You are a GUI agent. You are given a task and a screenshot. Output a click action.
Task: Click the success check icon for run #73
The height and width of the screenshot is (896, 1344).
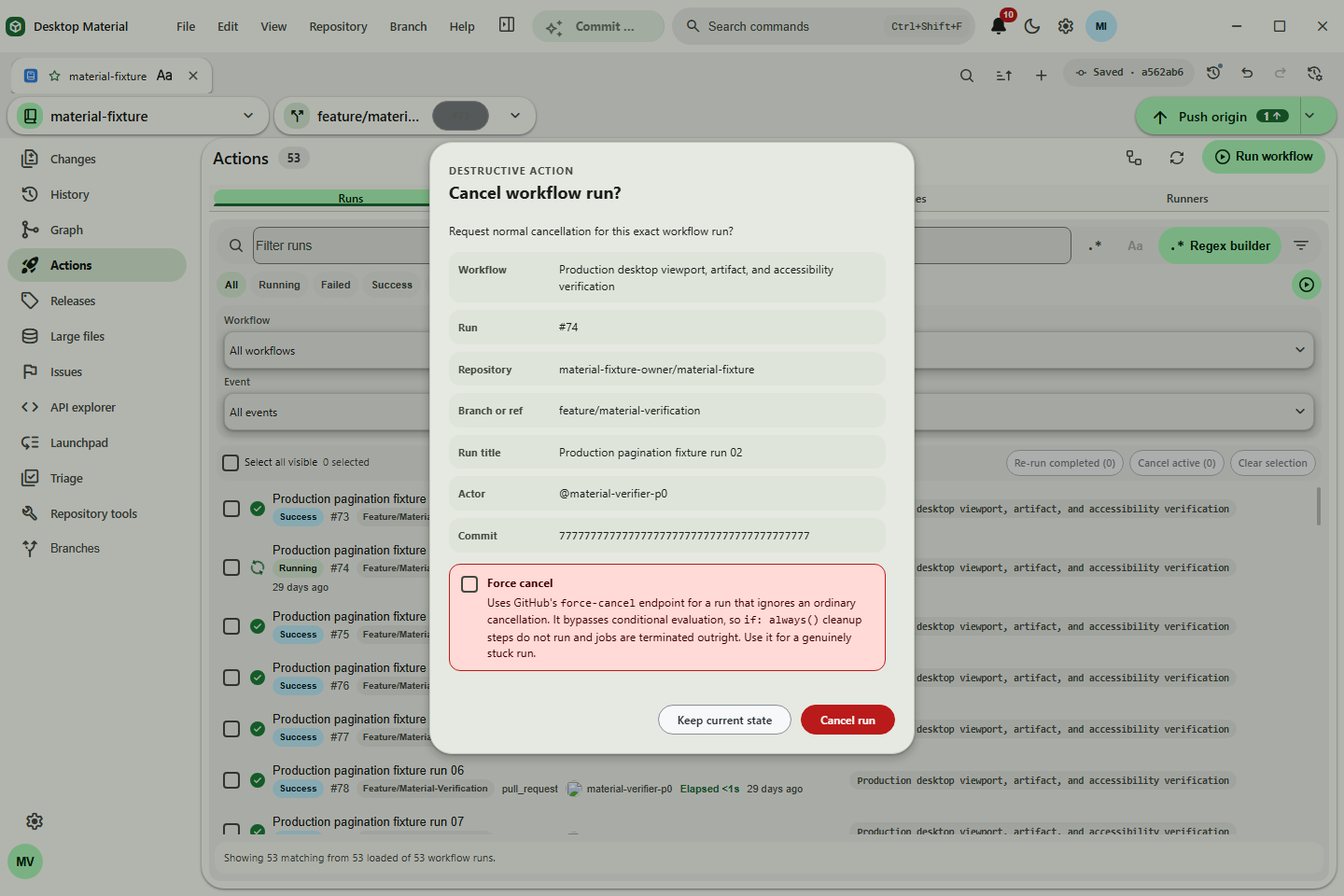coord(258,509)
